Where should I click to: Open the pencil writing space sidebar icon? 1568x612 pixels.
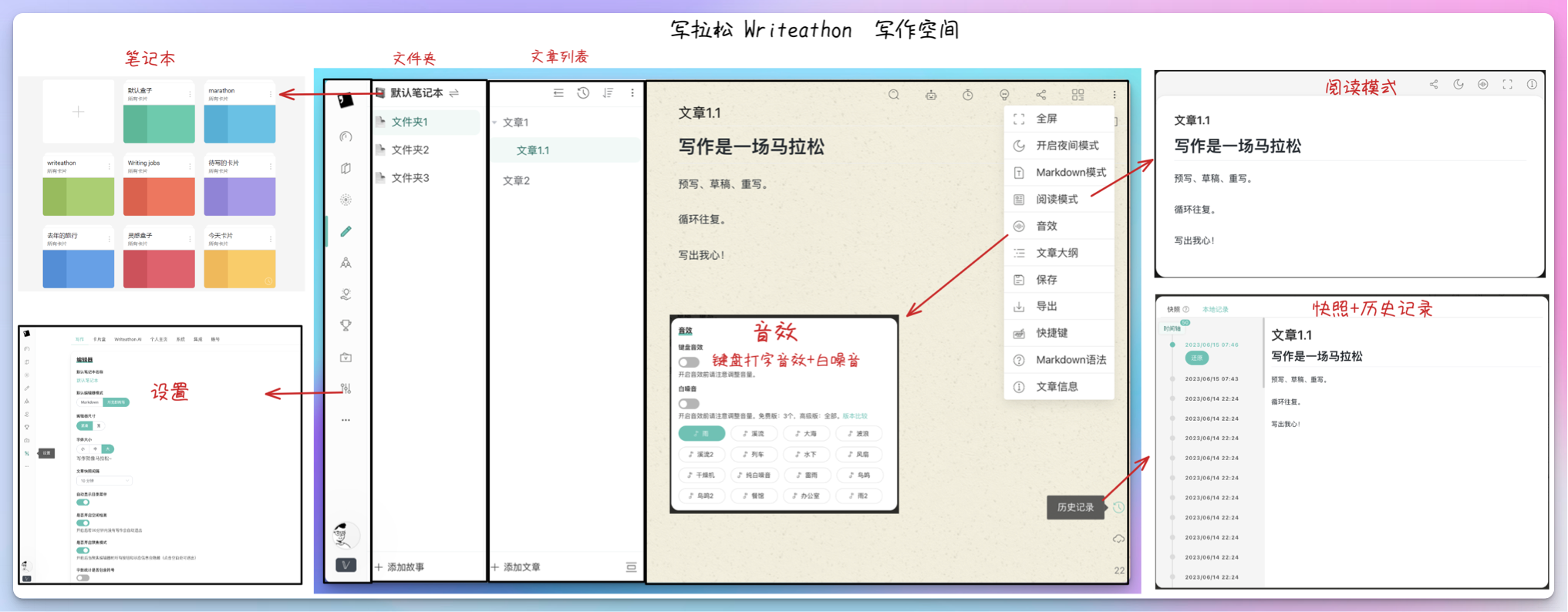(346, 231)
